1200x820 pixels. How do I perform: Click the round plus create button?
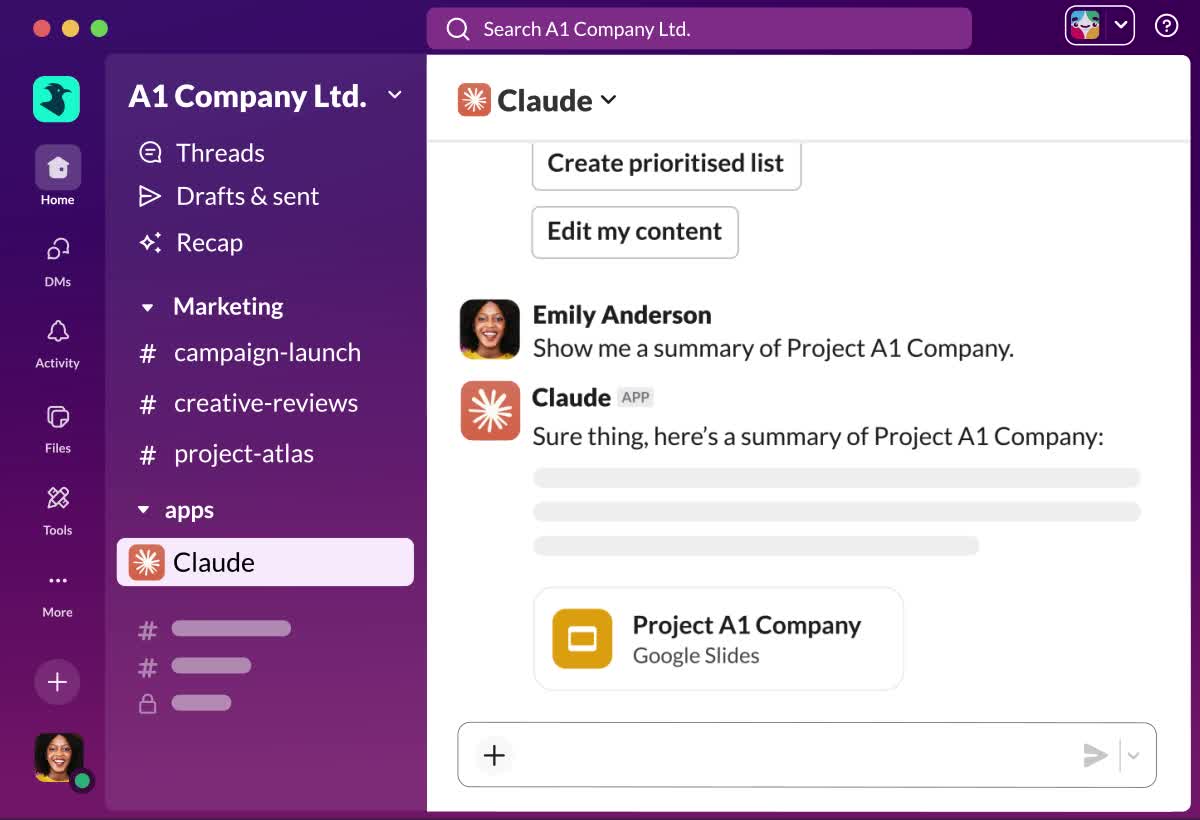point(58,682)
